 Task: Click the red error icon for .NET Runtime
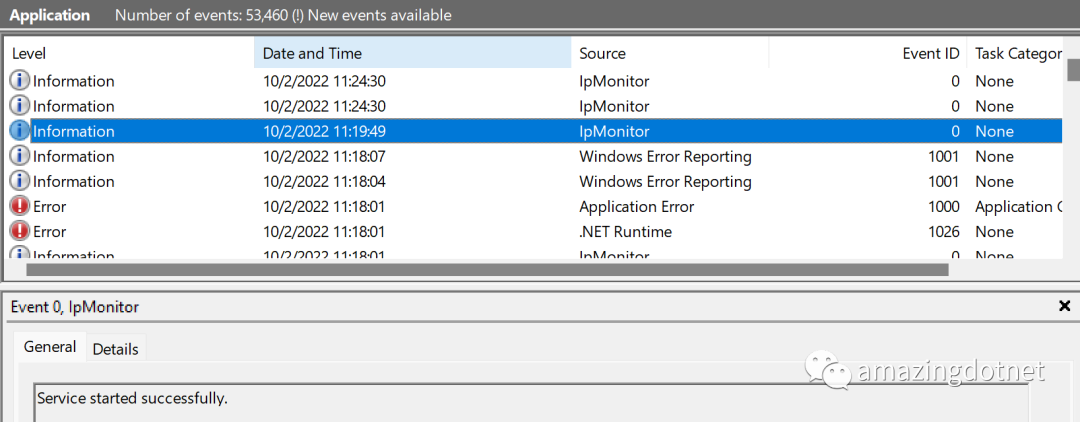[x=19, y=231]
